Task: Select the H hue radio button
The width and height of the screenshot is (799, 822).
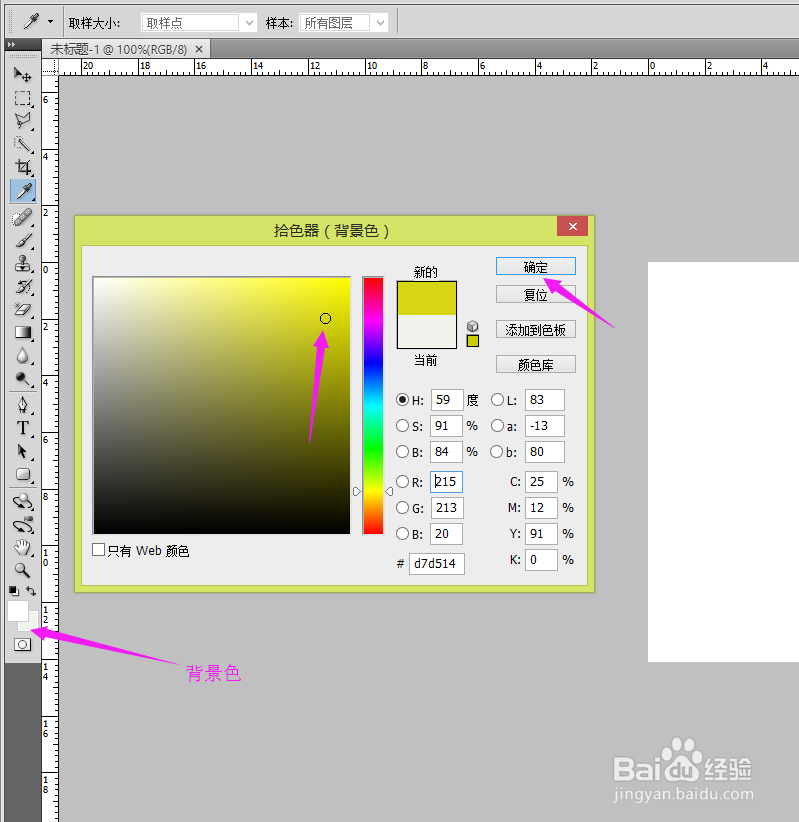Action: click(x=402, y=400)
